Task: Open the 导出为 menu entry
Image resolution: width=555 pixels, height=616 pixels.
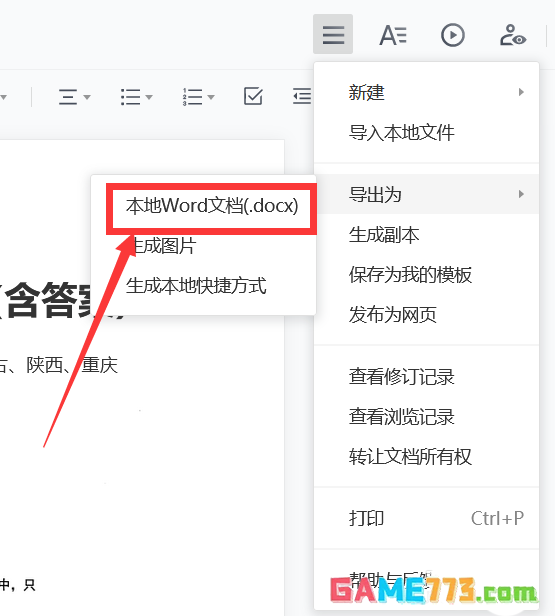Action: coord(426,194)
